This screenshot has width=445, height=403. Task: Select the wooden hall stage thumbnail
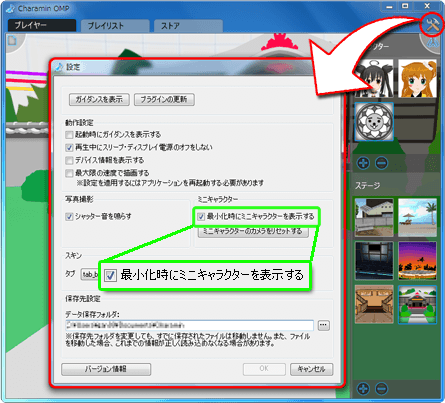pos(374,304)
